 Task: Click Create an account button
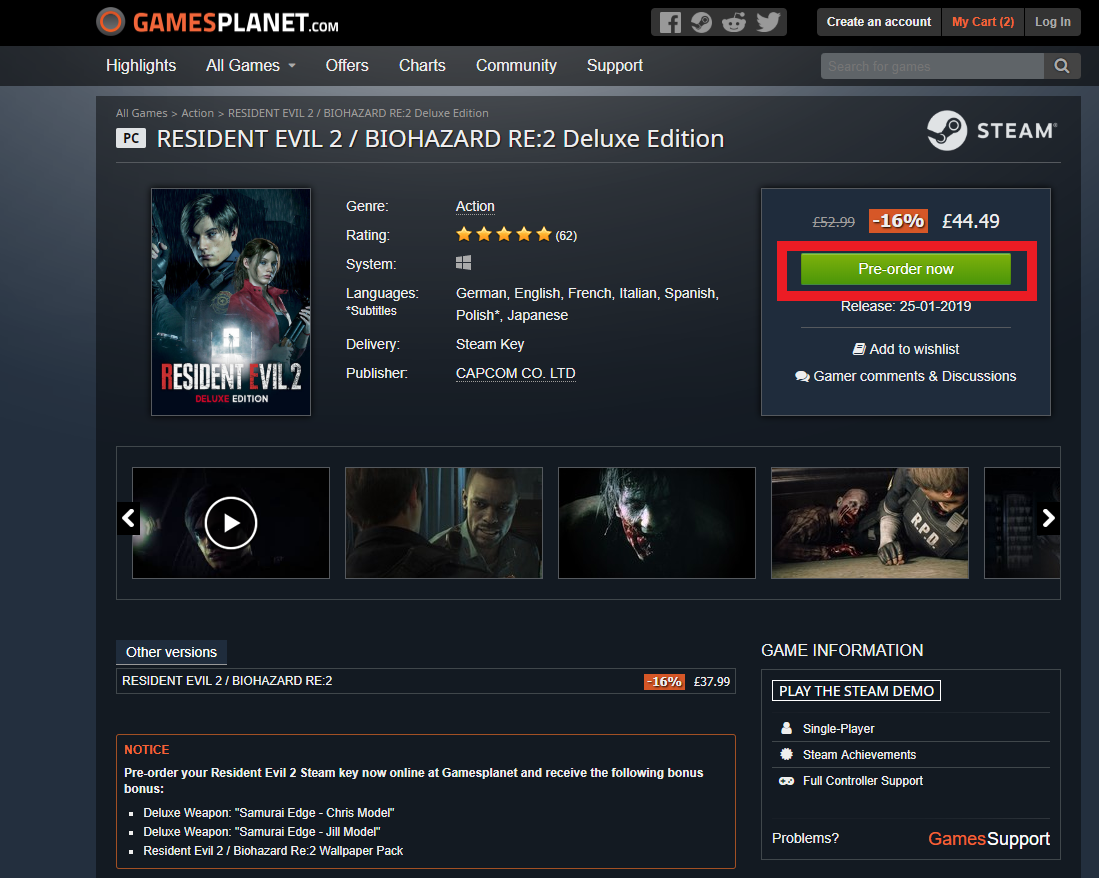879,22
